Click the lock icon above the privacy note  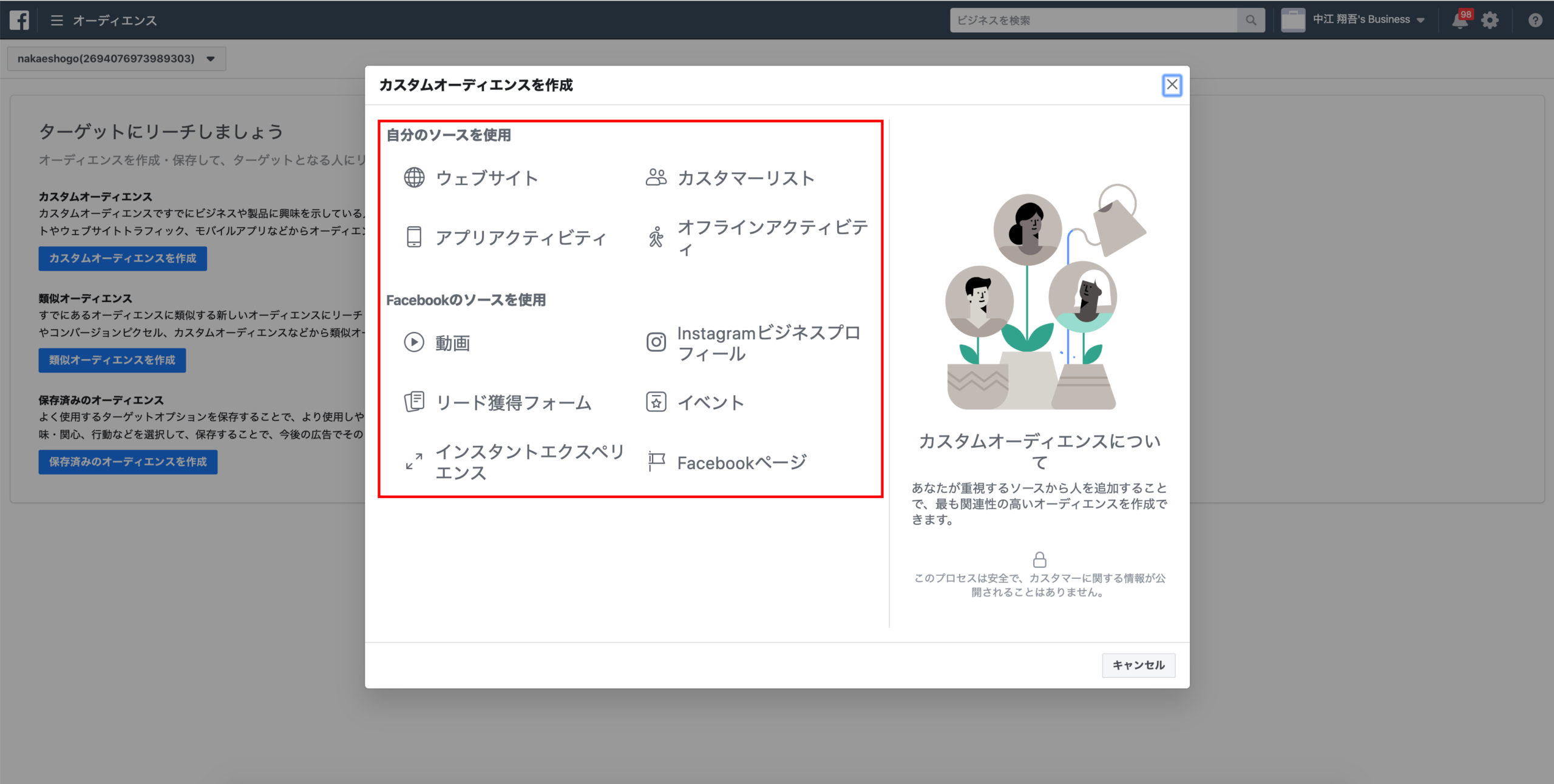1040,559
